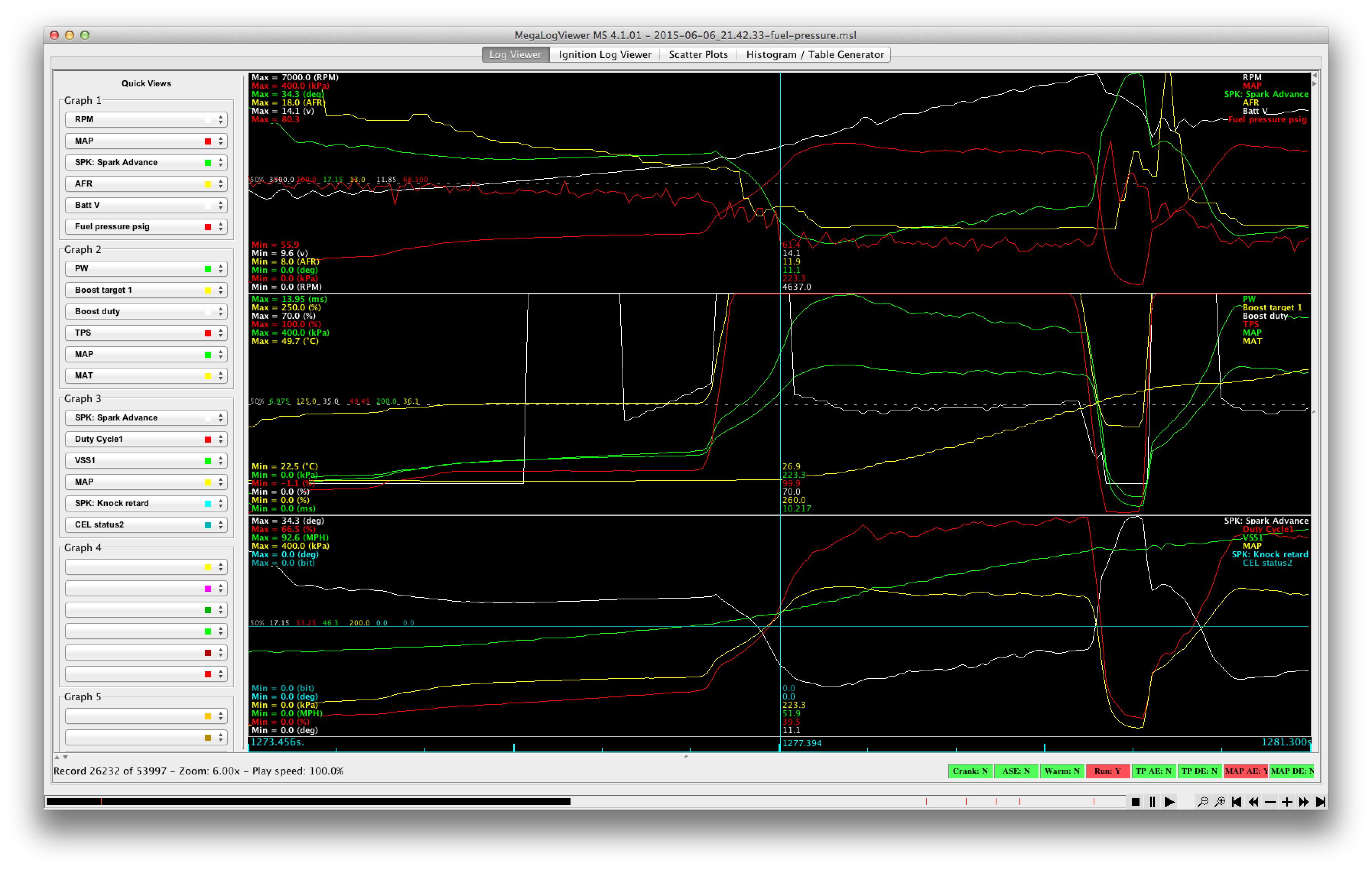Viewport: 1372px width, 870px height.
Task: Click the MAP AE status indicator
Action: [x=1245, y=771]
